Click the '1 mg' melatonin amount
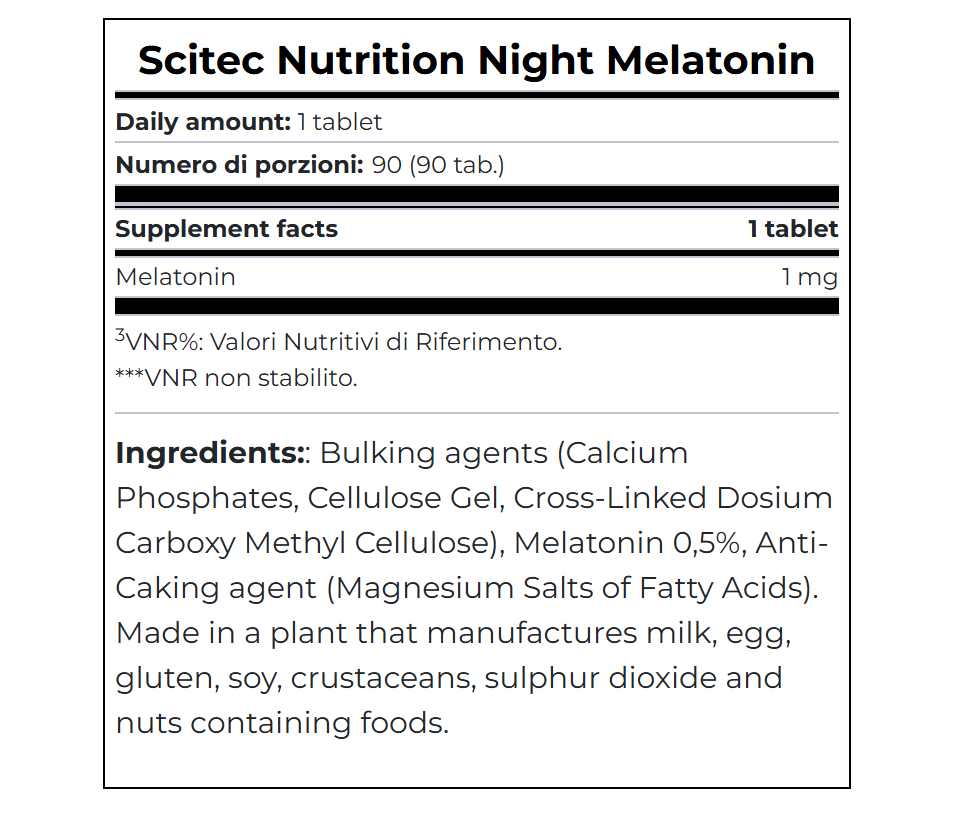 tap(810, 277)
